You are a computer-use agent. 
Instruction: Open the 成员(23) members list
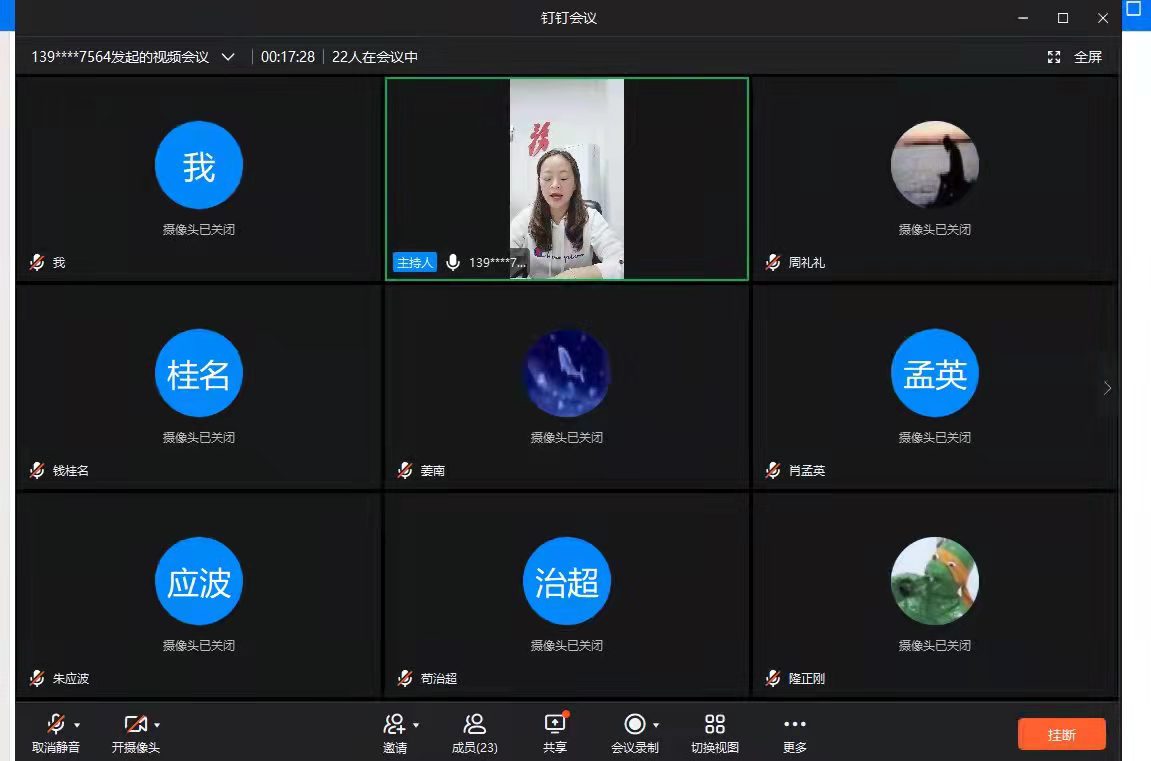pos(474,724)
